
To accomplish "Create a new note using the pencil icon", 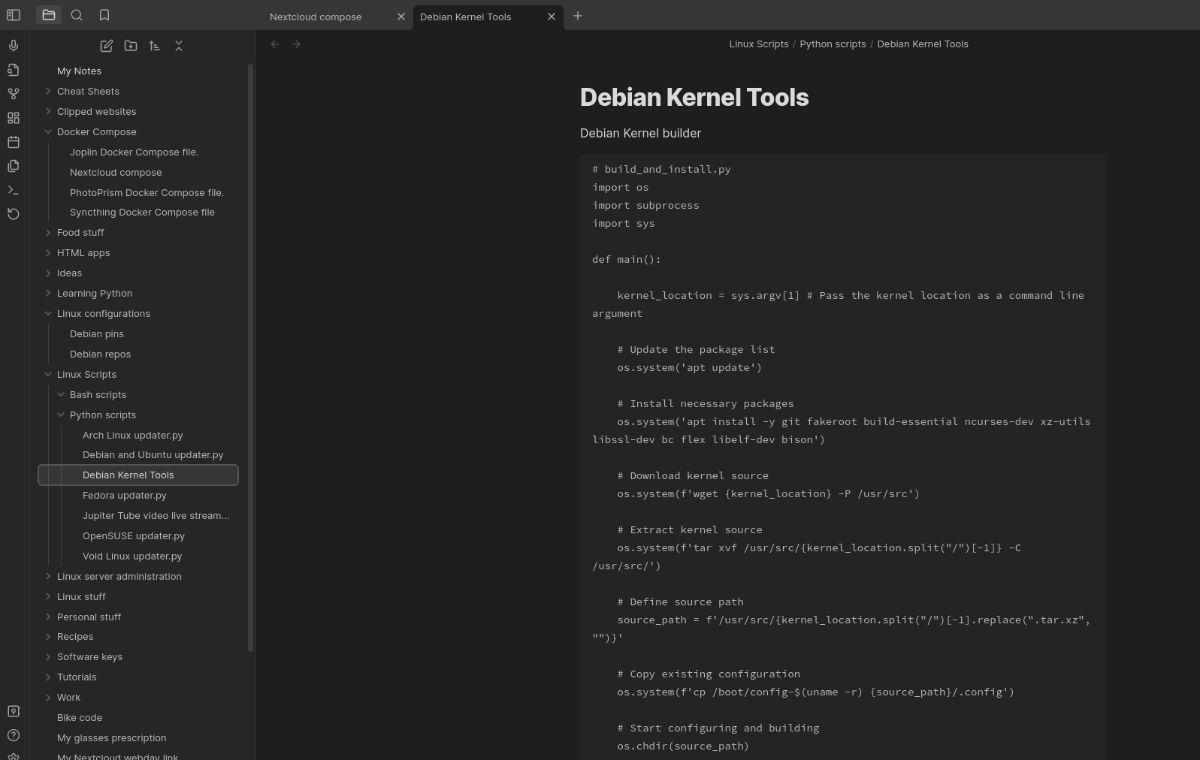I will pyautogui.click(x=106, y=45).
